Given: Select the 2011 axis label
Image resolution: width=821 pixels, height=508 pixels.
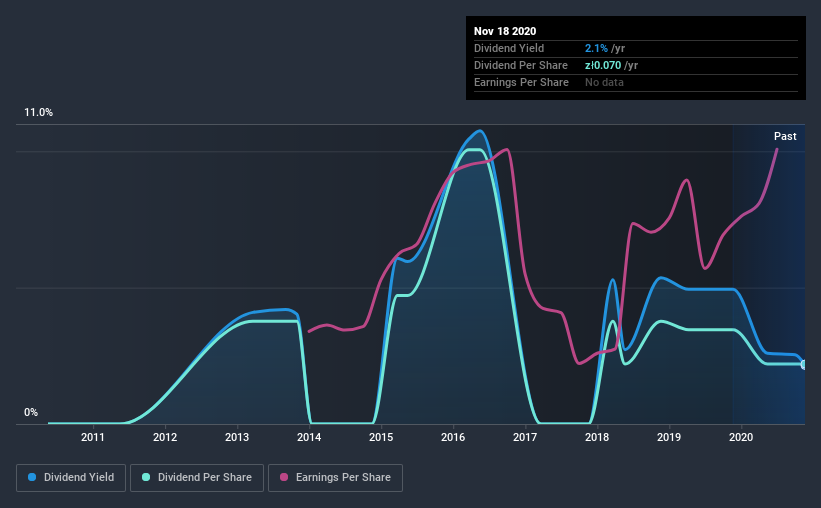Looking at the screenshot, I should tap(93, 437).
